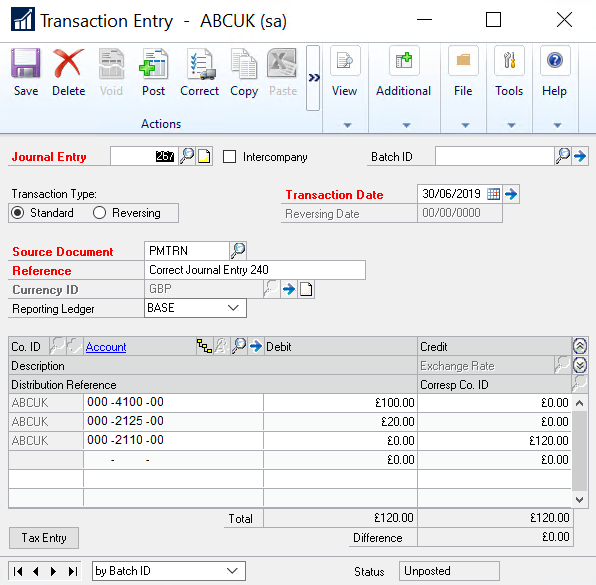The width and height of the screenshot is (596, 585).
Task: Click the Account expansion arrow
Action: 256,346
